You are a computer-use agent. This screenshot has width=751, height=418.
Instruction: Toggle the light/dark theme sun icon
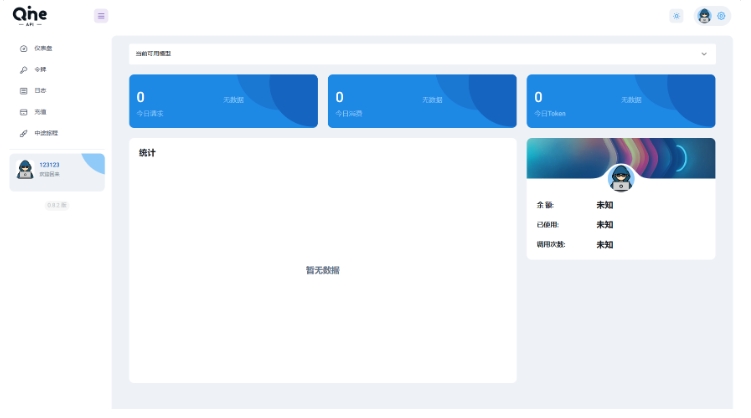[x=676, y=16]
